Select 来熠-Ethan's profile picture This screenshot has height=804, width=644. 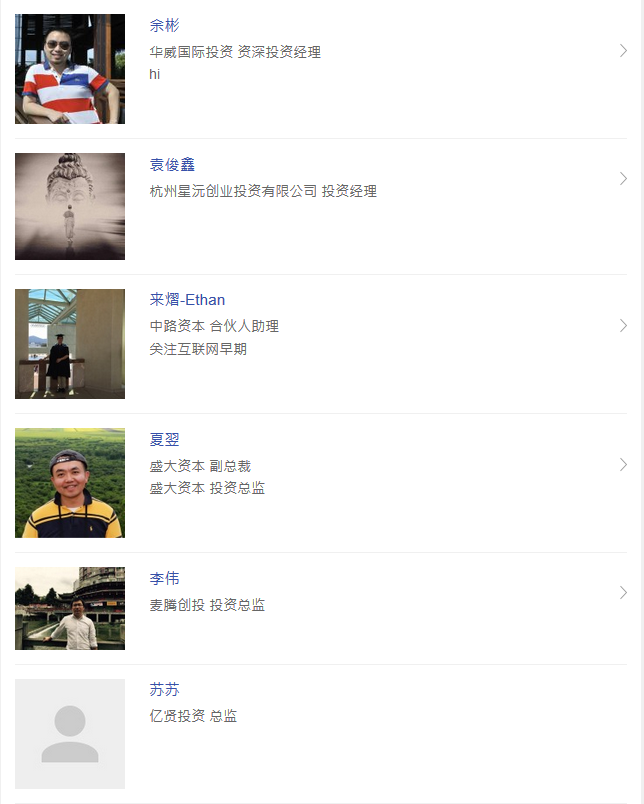70,344
